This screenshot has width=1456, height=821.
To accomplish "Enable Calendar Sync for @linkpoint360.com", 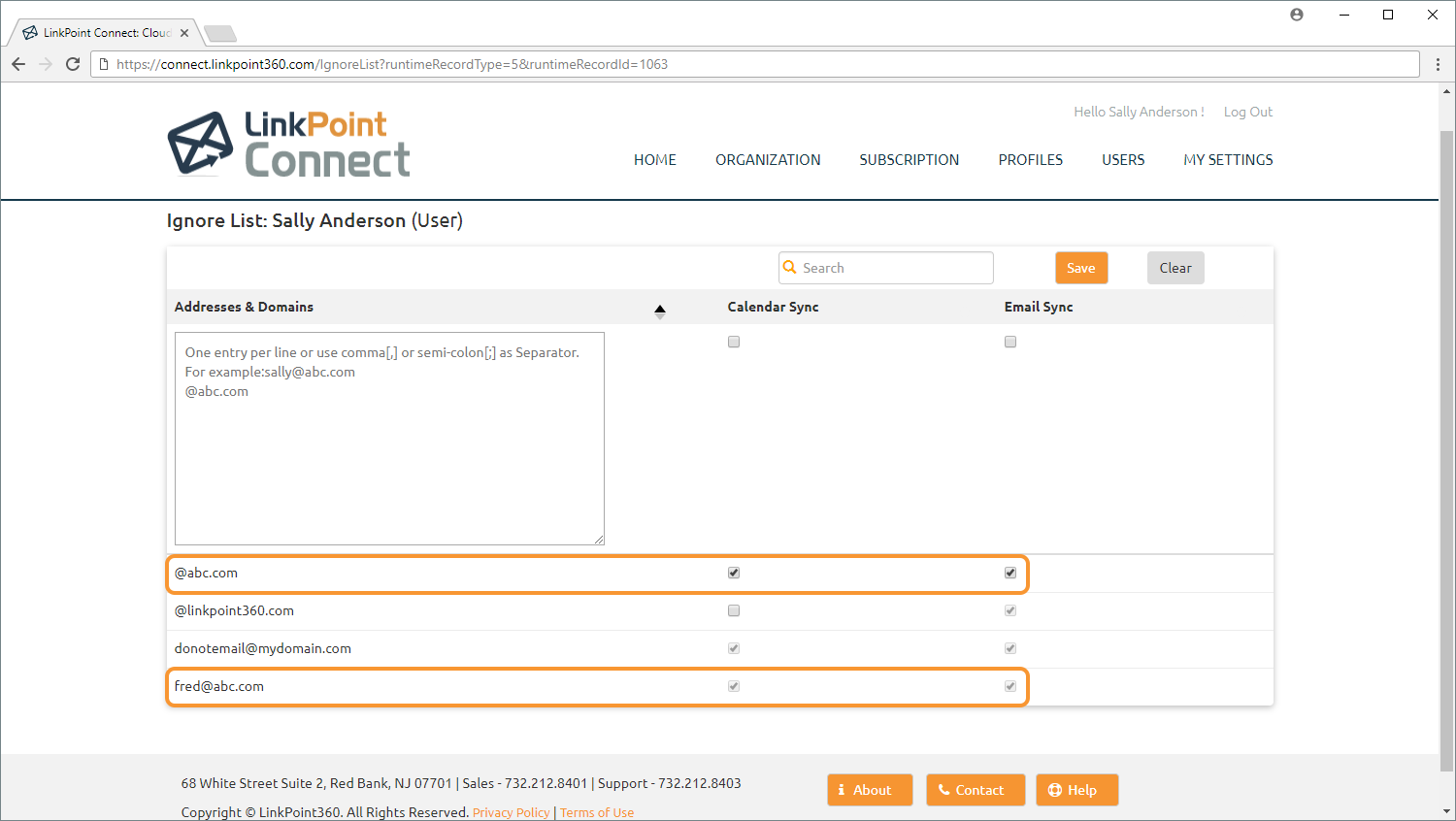I will pos(734,610).
